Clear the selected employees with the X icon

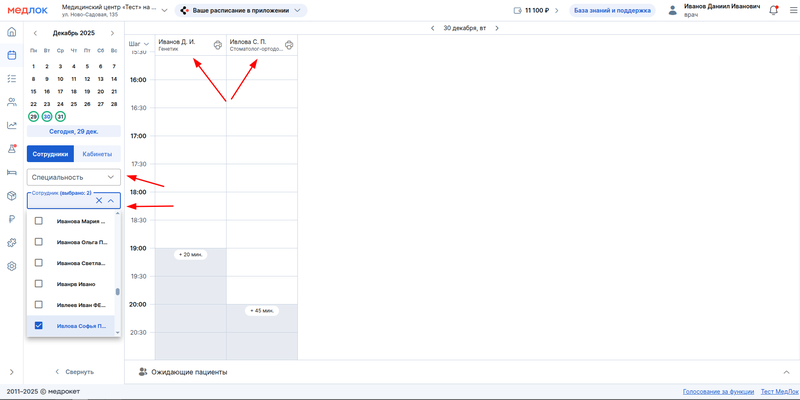(x=99, y=201)
